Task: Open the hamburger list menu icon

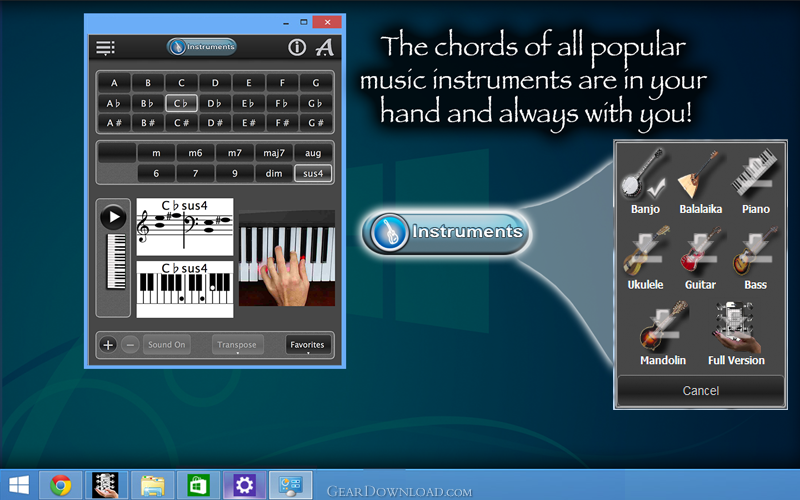Action: coord(105,47)
